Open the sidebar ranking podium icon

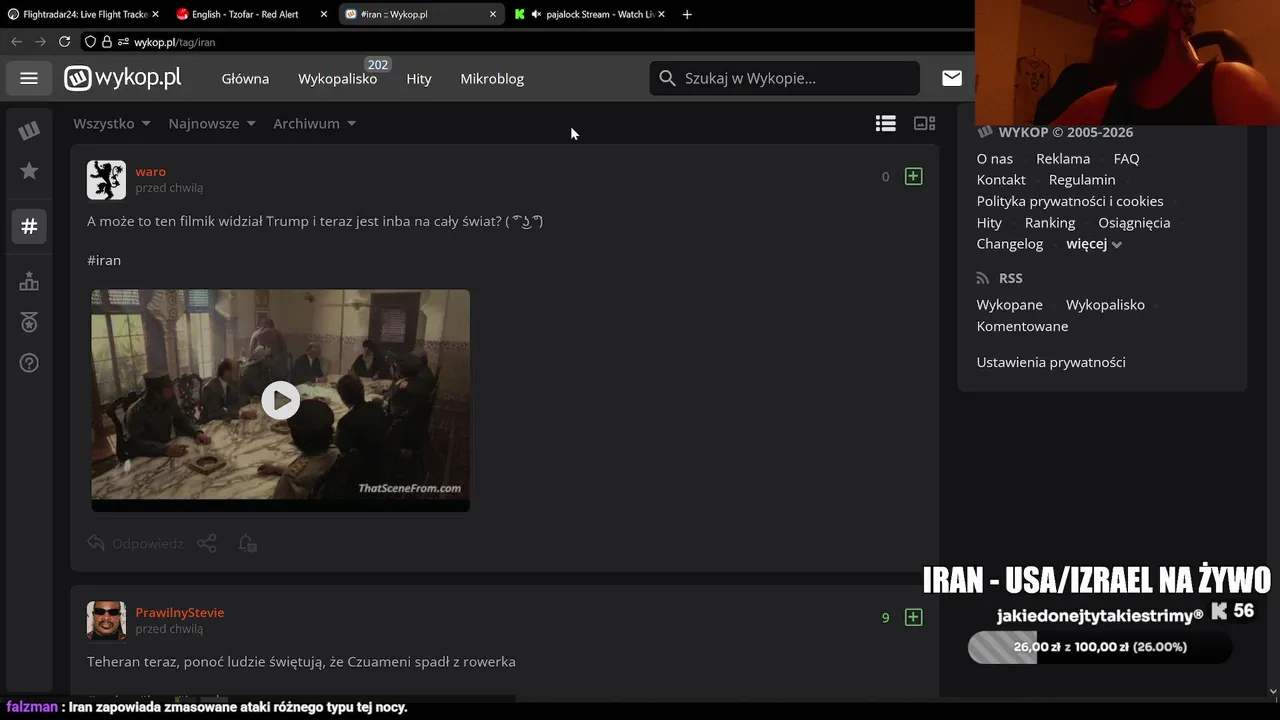coord(29,281)
